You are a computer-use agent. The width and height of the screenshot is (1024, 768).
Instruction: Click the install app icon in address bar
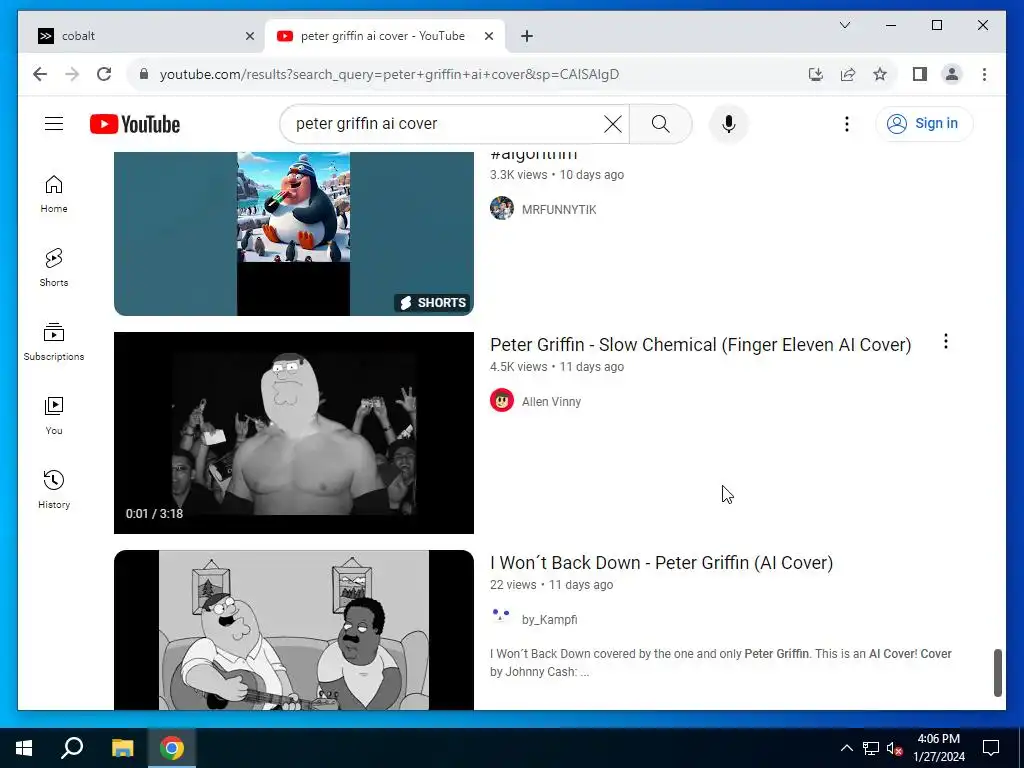(815, 74)
